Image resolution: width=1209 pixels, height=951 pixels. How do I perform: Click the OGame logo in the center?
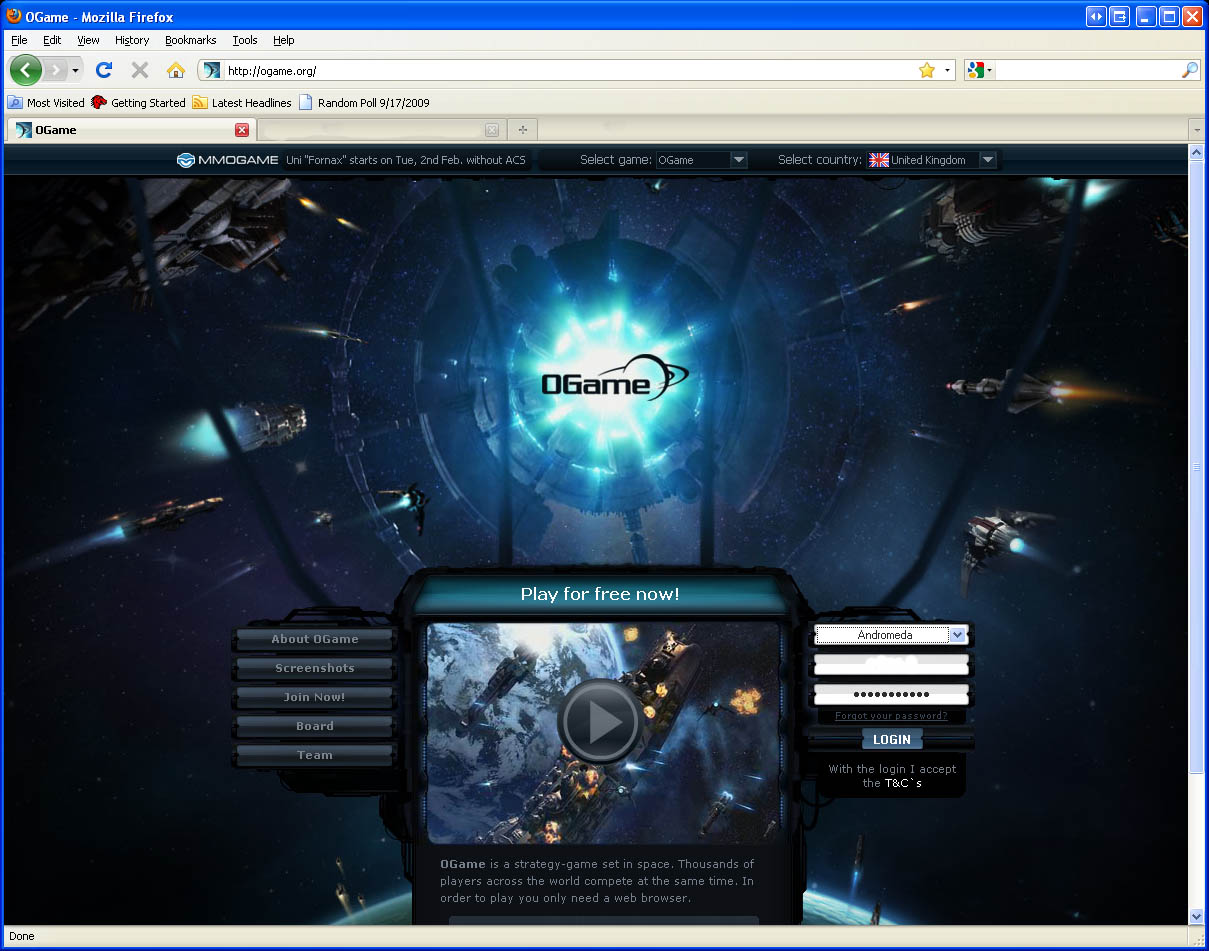click(x=614, y=378)
